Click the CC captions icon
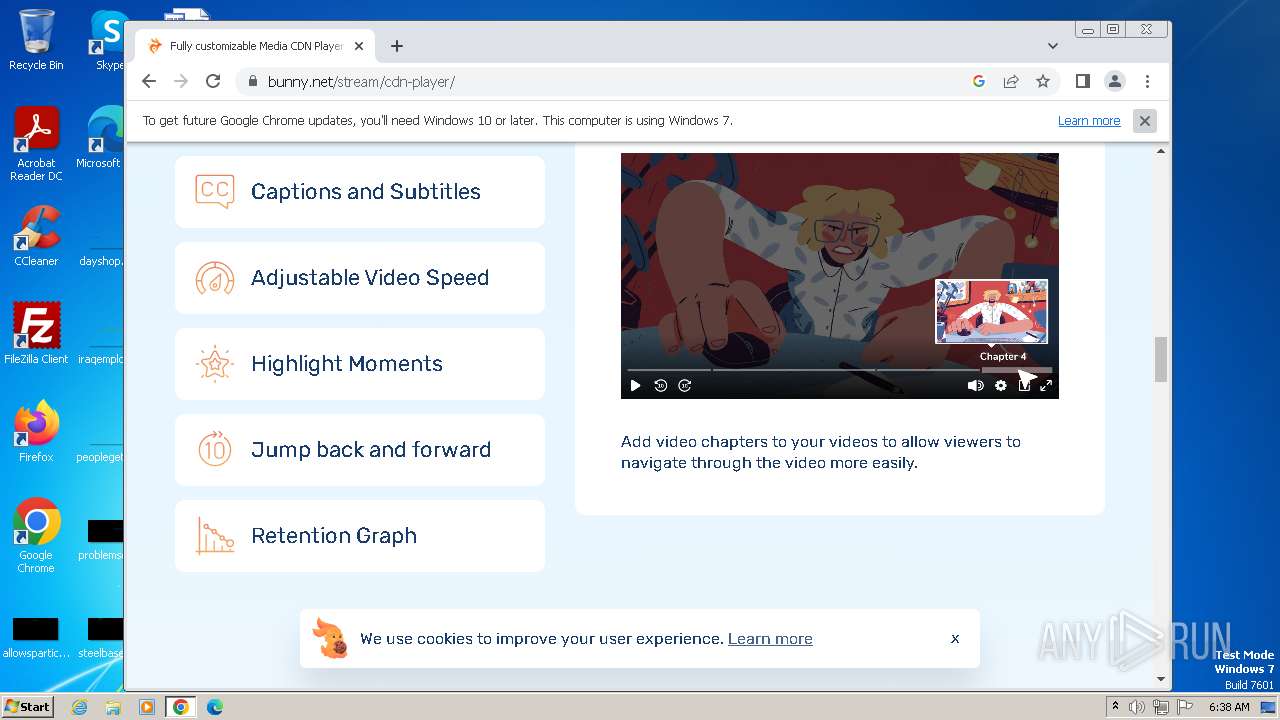Screen dimensions: 1280x720 [215, 191]
